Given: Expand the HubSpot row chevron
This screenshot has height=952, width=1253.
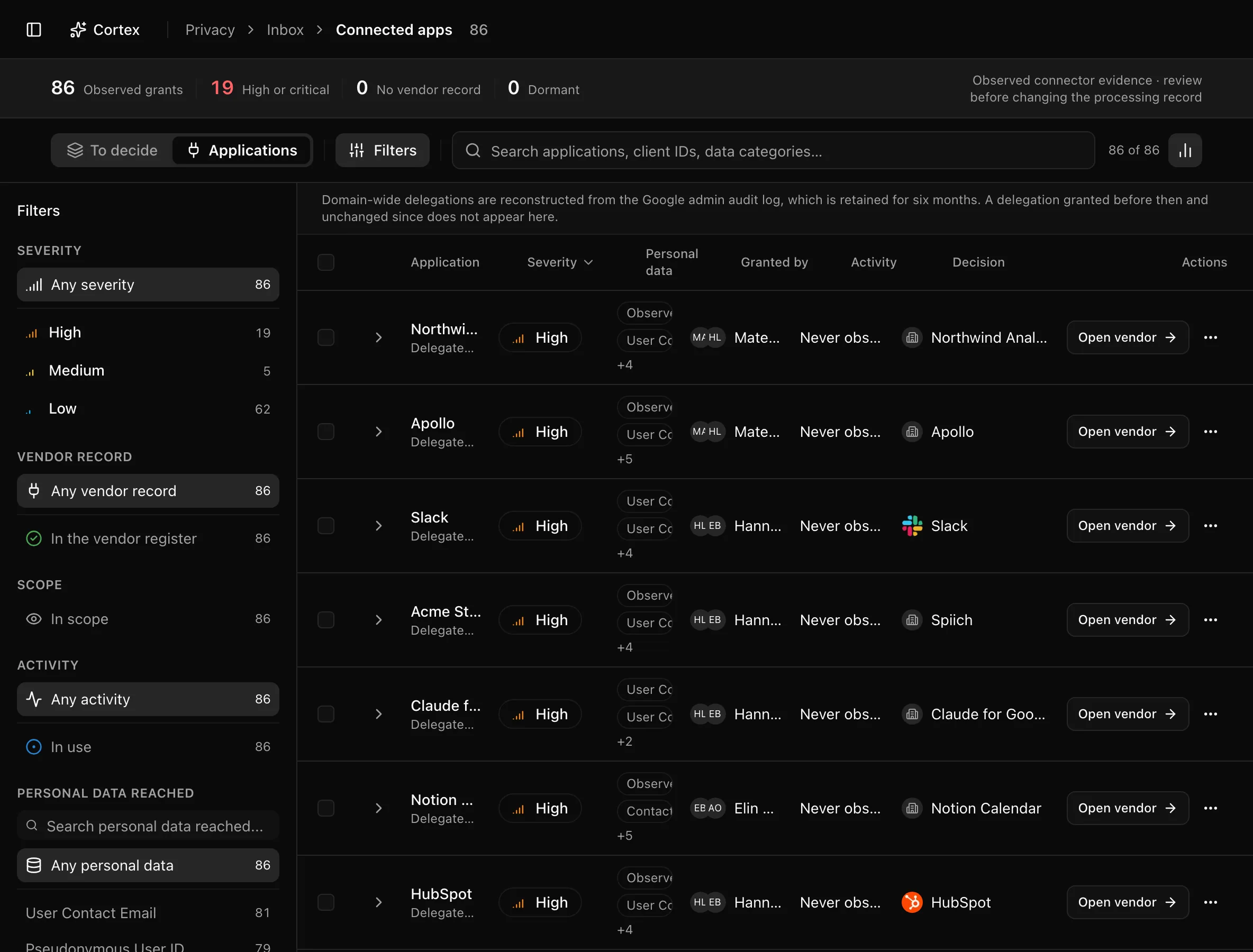Looking at the screenshot, I should coord(379,902).
